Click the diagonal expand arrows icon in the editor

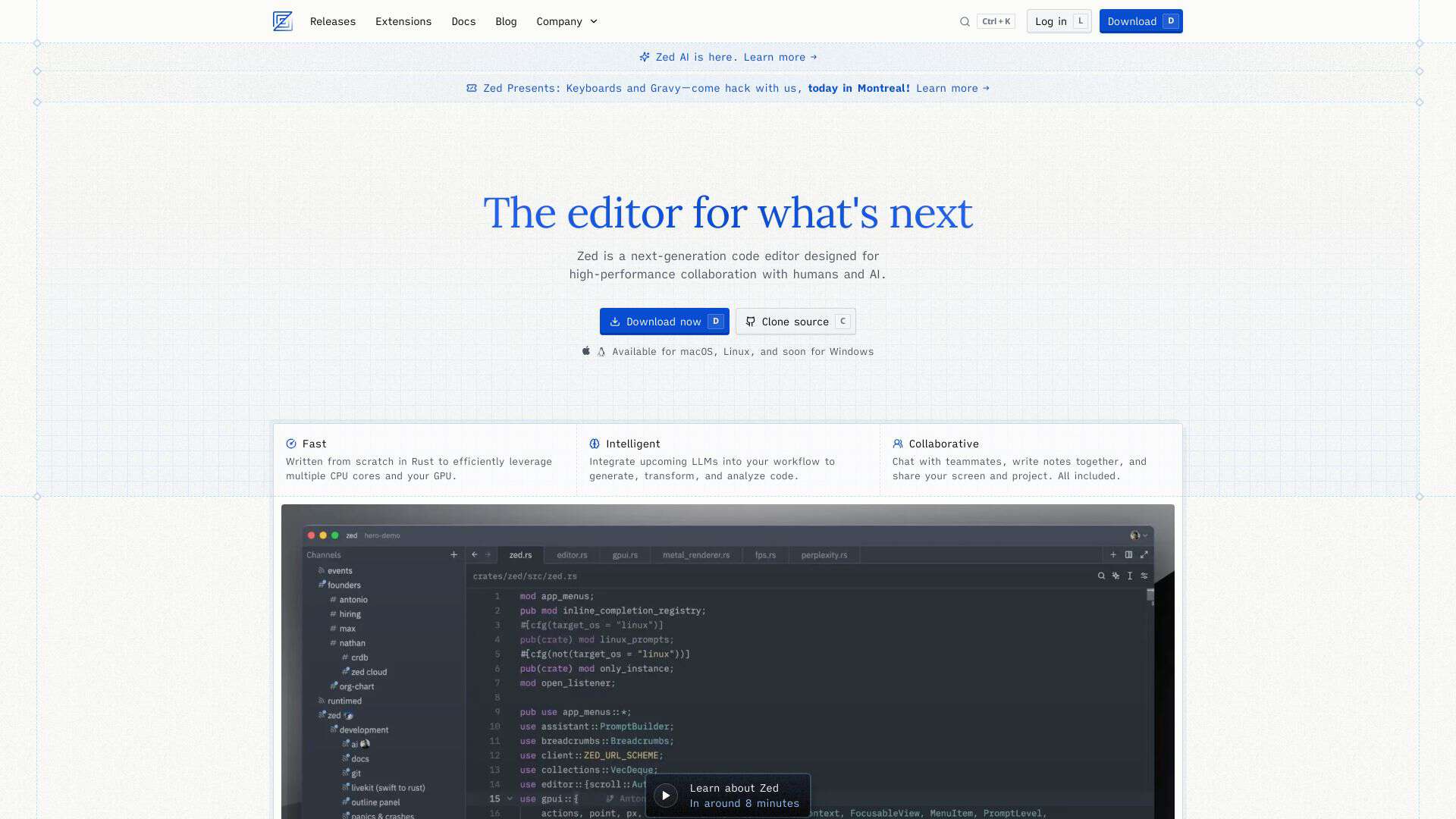(1144, 554)
